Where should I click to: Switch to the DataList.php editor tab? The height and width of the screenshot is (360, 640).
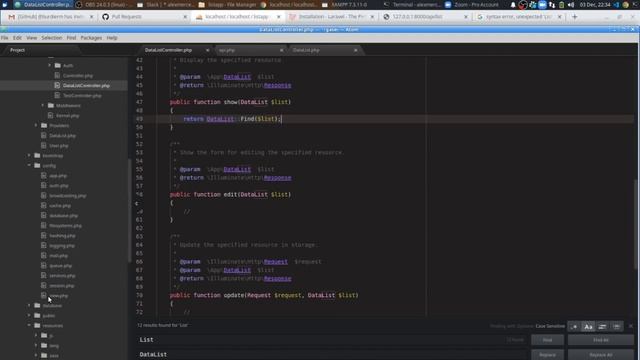pos(324,50)
